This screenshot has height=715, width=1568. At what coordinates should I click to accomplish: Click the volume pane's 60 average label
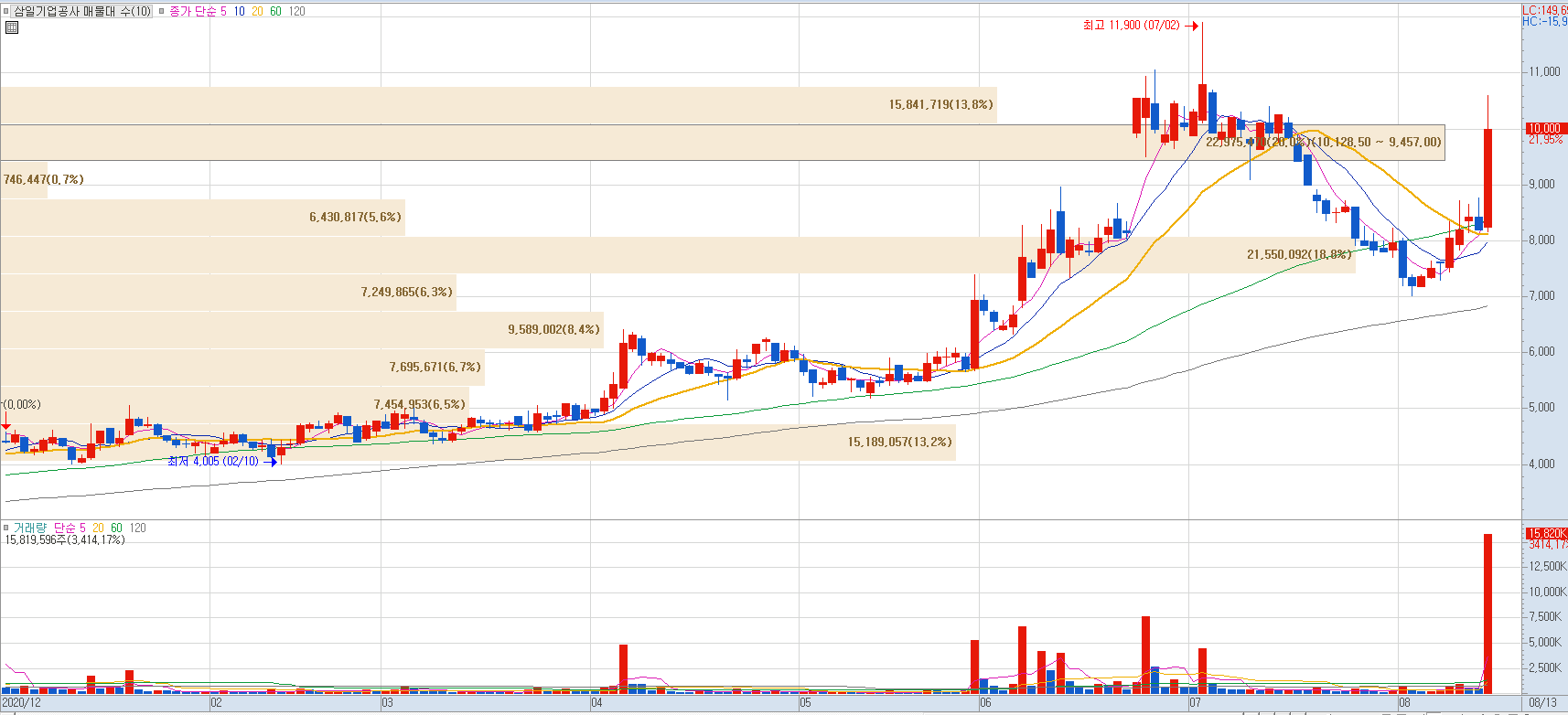(116, 528)
